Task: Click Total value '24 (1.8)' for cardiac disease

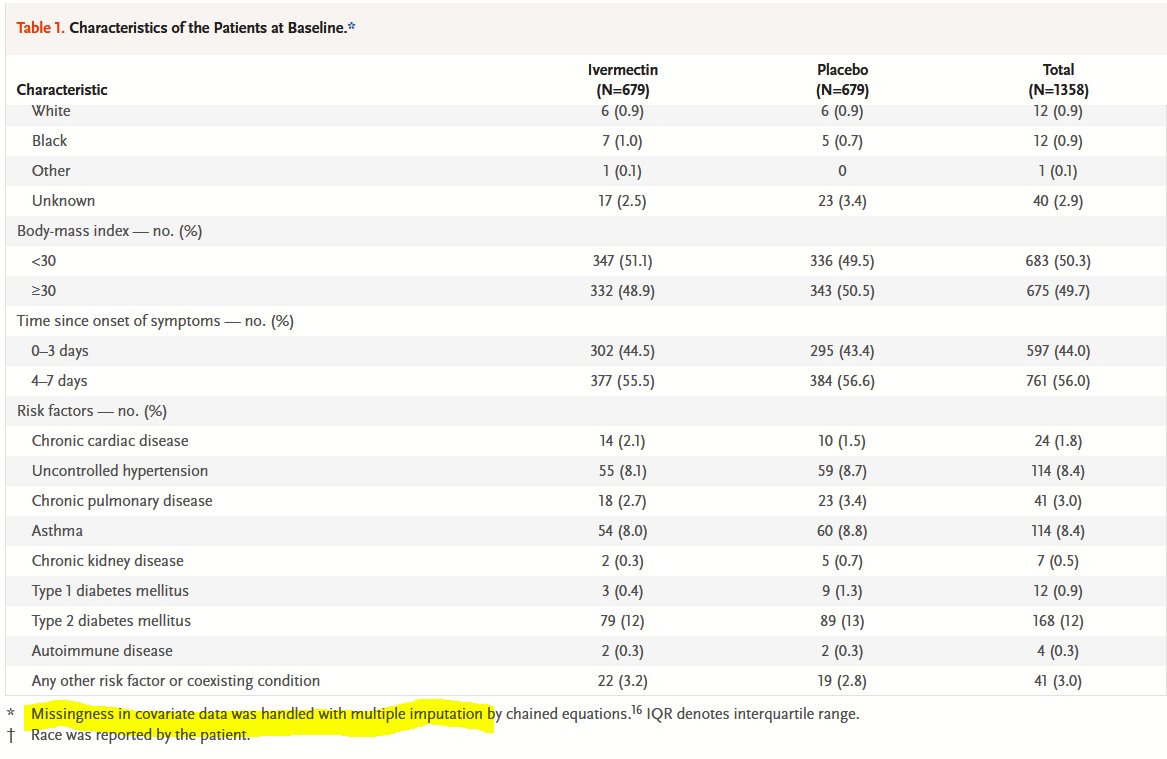Action: click(x=1058, y=441)
